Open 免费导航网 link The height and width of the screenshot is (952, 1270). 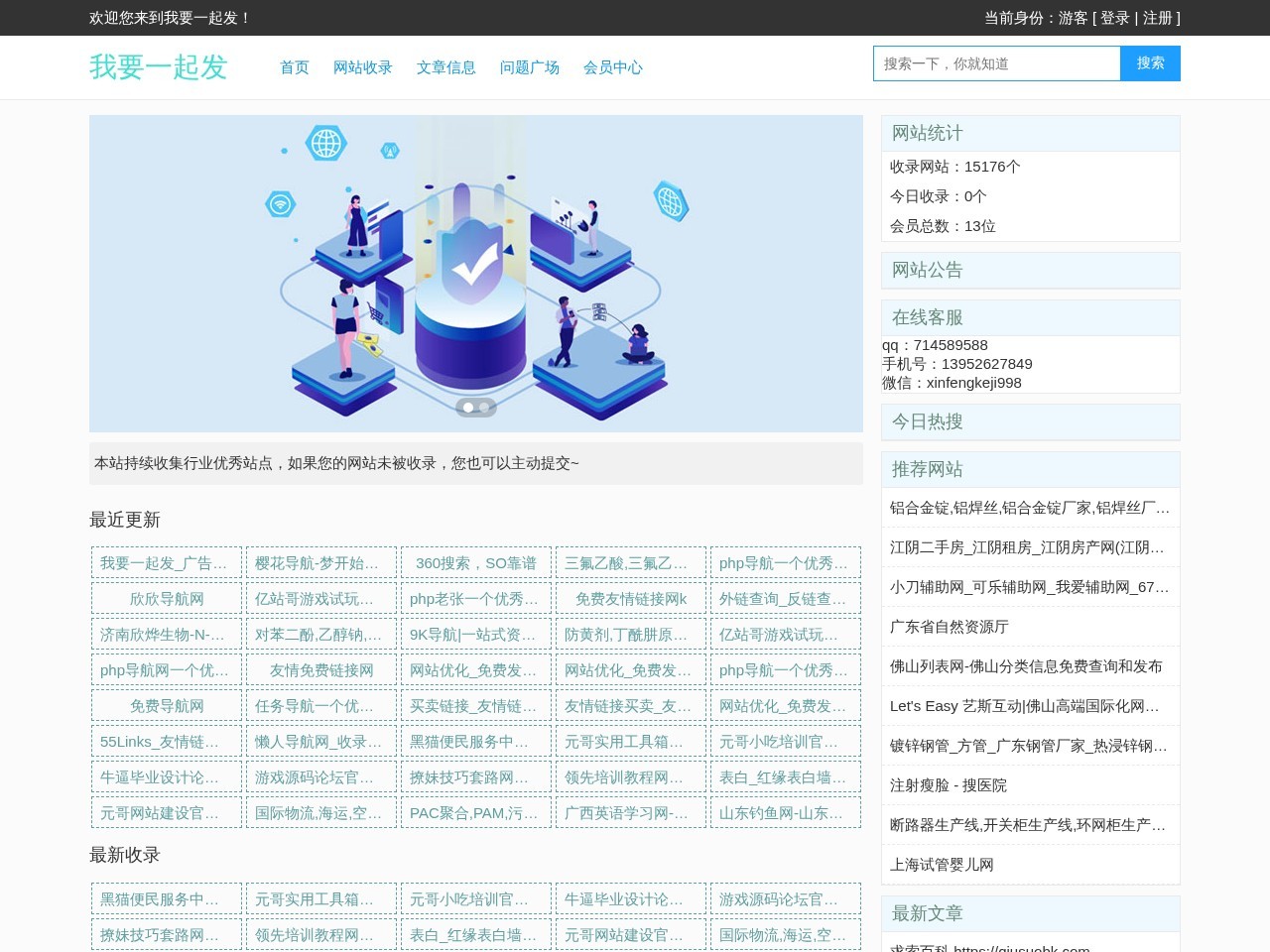pyautogui.click(x=167, y=706)
